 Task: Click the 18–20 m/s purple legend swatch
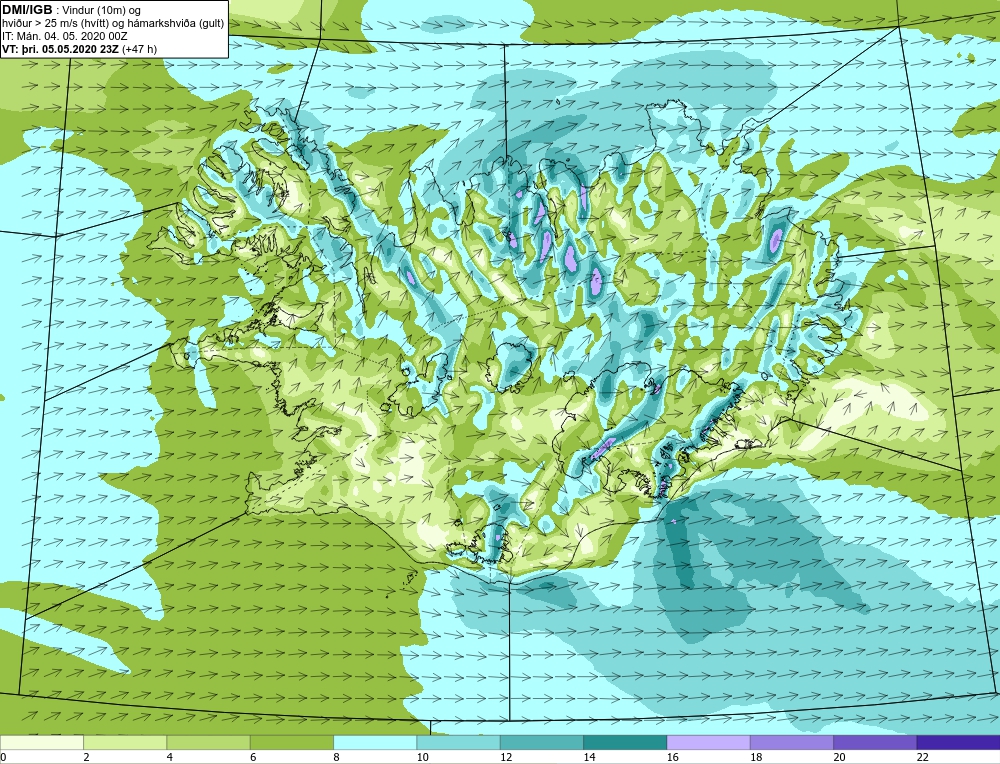(791, 742)
